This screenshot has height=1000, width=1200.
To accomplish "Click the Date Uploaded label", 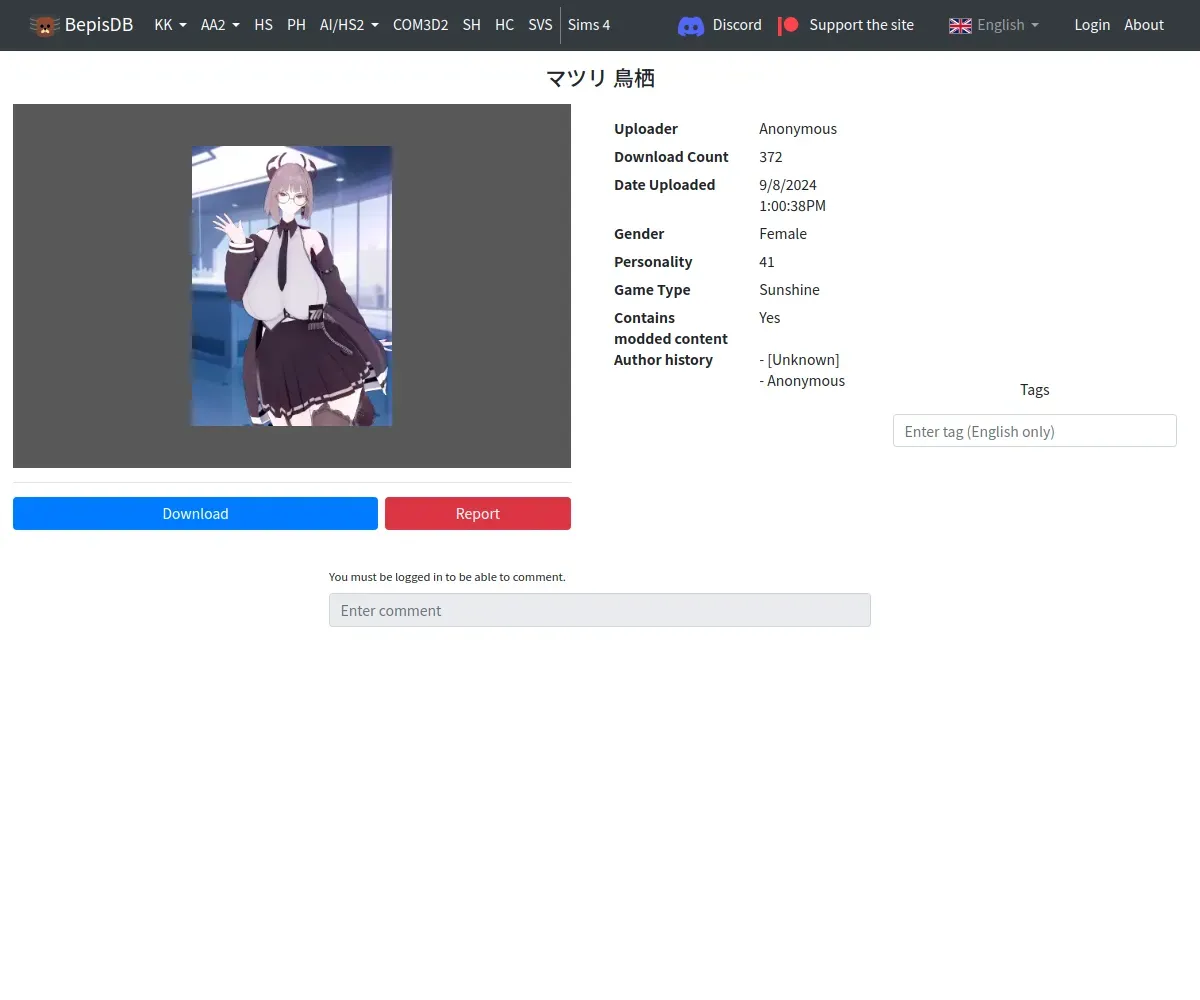I will click(x=664, y=185).
